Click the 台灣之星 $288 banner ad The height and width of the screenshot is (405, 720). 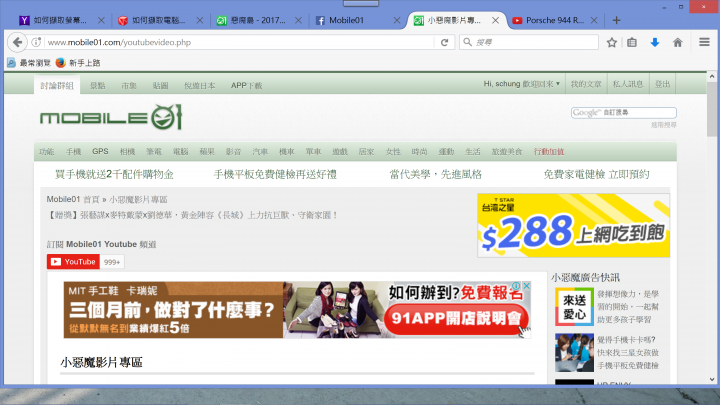coord(574,225)
